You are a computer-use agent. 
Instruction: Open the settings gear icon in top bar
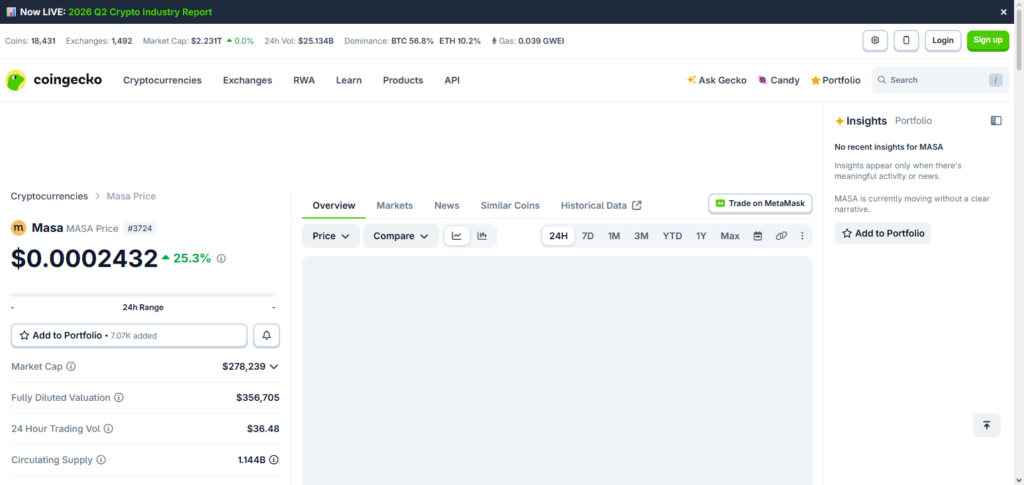click(875, 40)
